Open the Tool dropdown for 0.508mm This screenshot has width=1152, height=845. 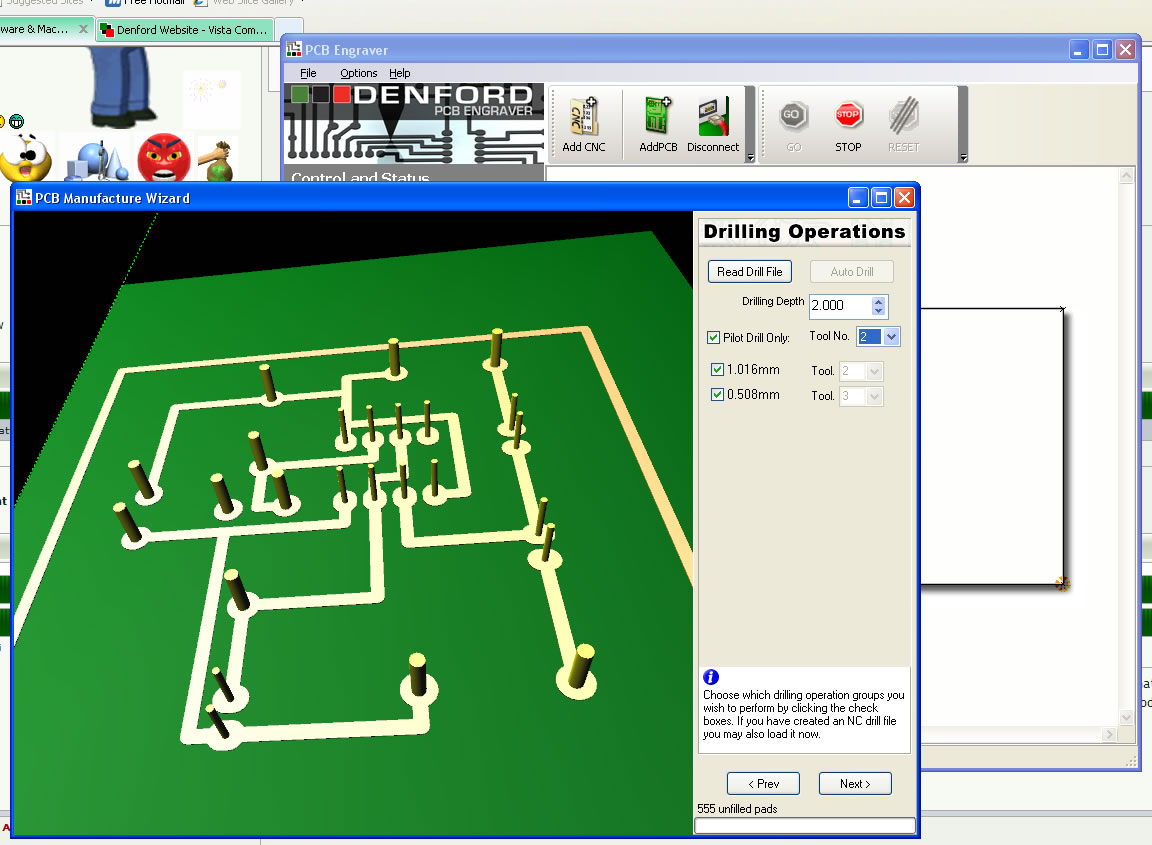pos(874,396)
